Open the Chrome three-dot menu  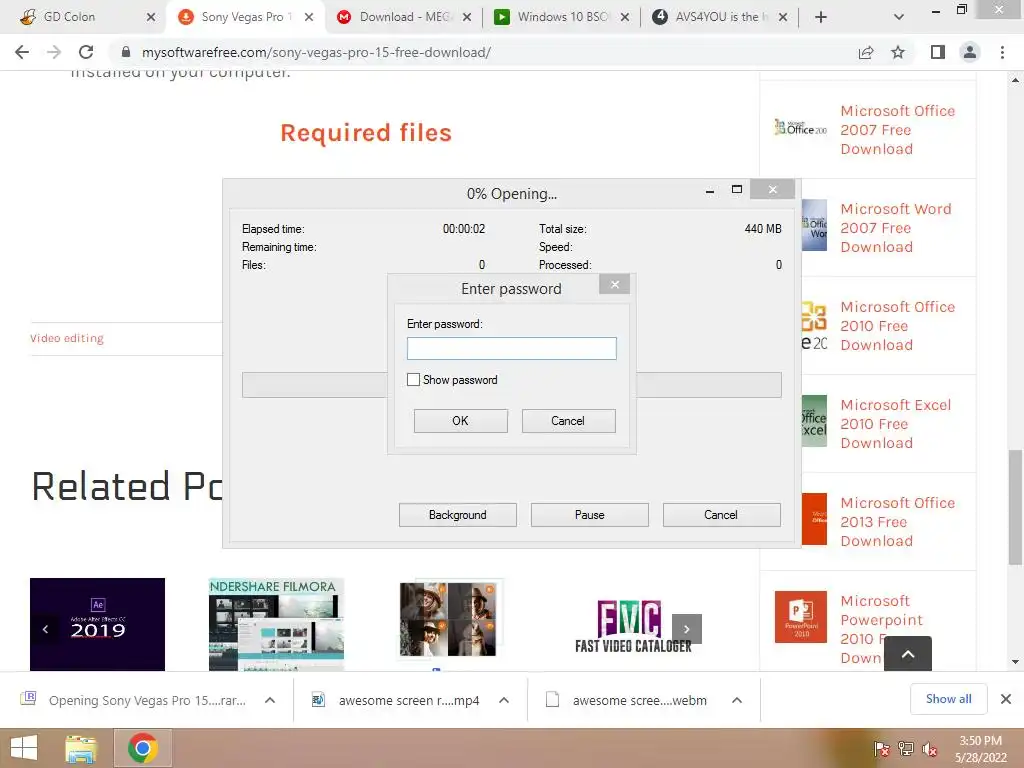tap(1002, 52)
